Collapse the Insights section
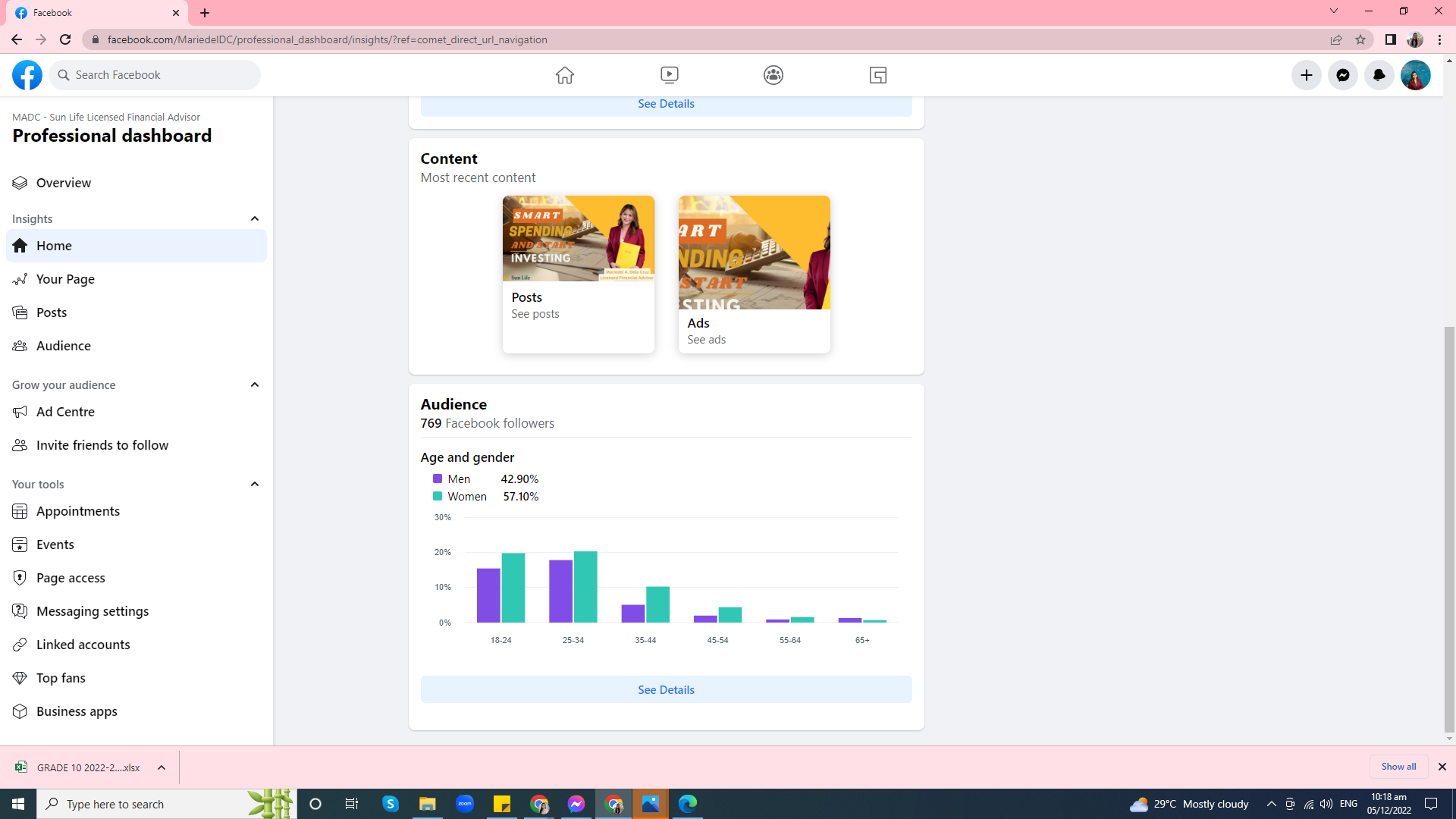The image size is (1456, 819). (x=255, y=219)
